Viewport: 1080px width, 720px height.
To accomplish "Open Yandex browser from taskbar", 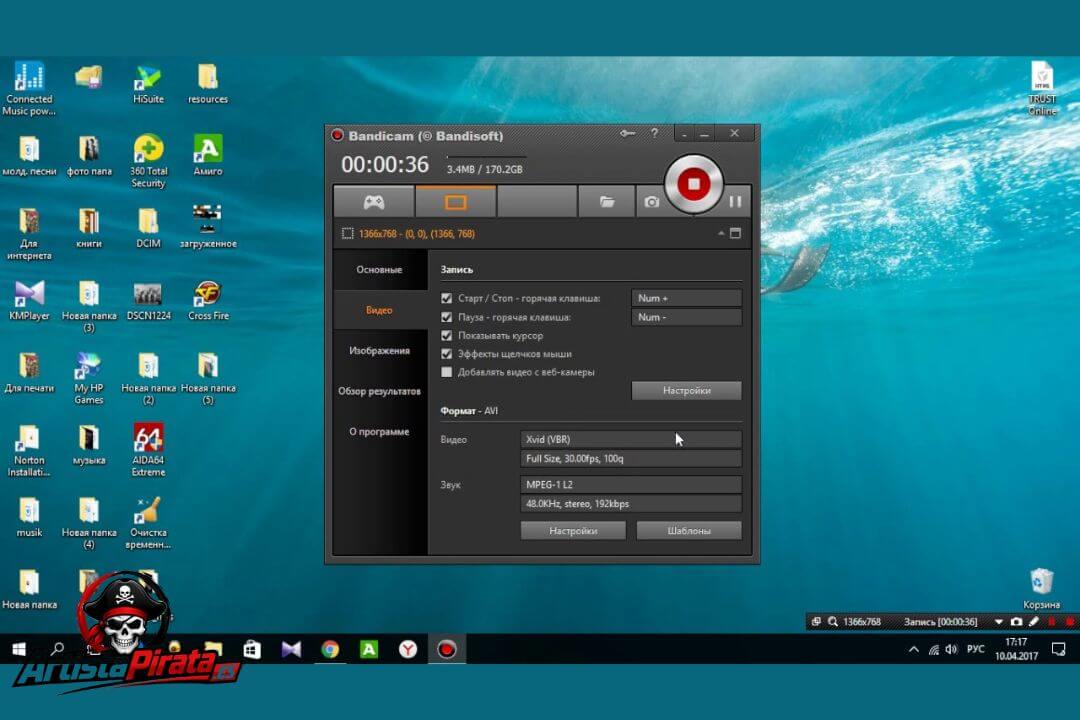I will tap(408, 649).
